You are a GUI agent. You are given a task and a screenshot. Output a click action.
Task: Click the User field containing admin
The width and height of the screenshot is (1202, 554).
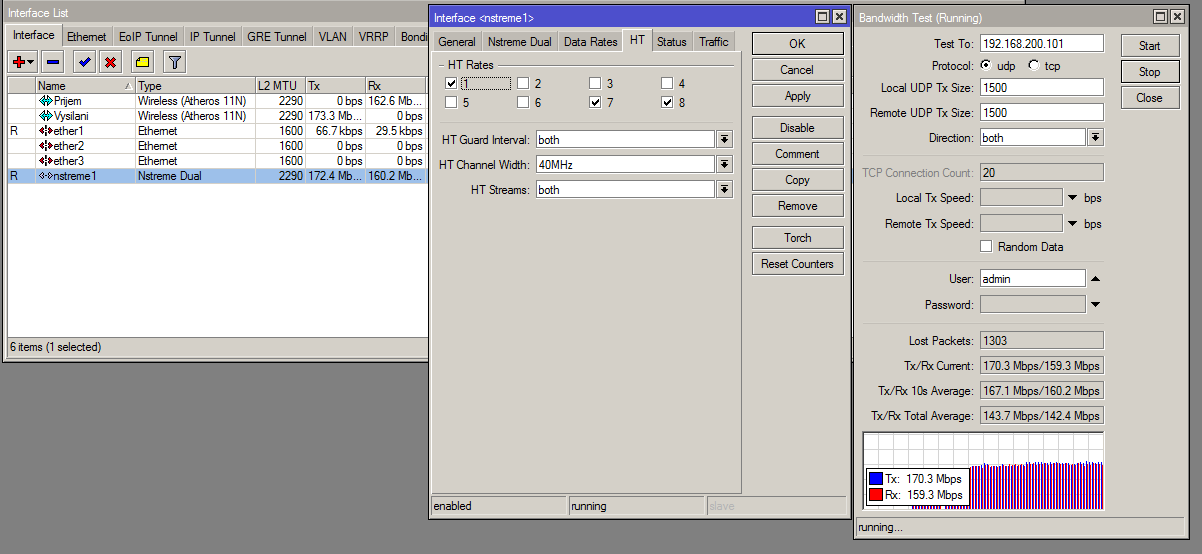[x=1032, y=279]
